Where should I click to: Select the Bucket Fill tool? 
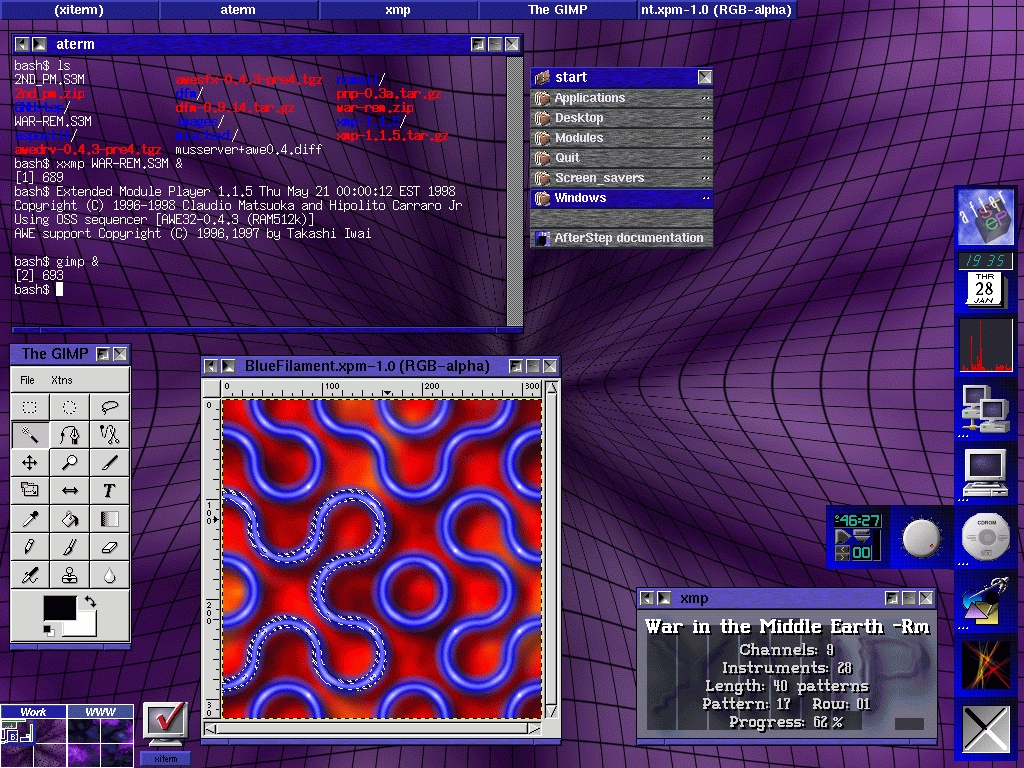click(x=70, y=519)
